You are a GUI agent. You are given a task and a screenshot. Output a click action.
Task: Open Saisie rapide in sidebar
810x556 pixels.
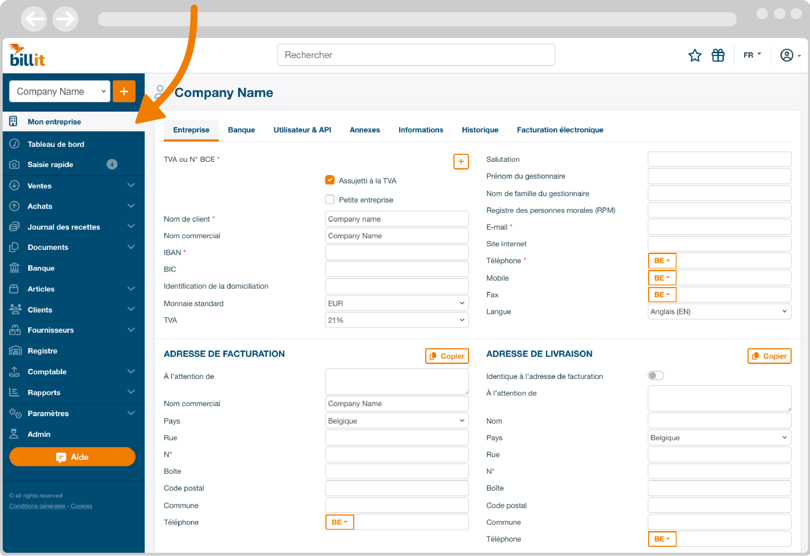click(x=50, y=165)
